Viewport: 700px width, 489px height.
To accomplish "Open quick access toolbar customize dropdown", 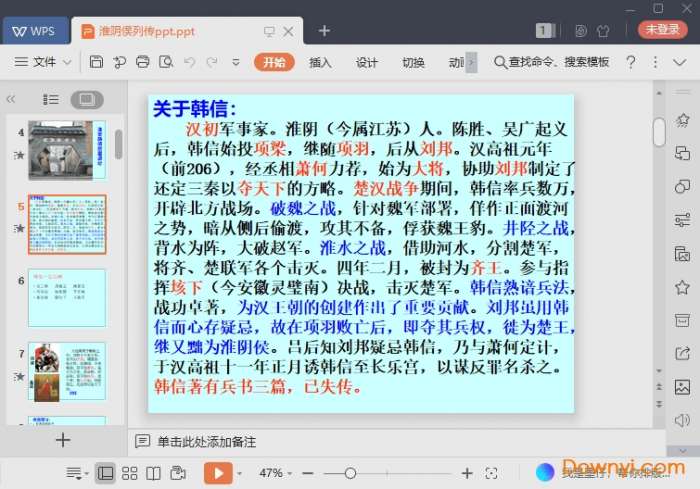I will pyautogui.click(x=236, y=62).
